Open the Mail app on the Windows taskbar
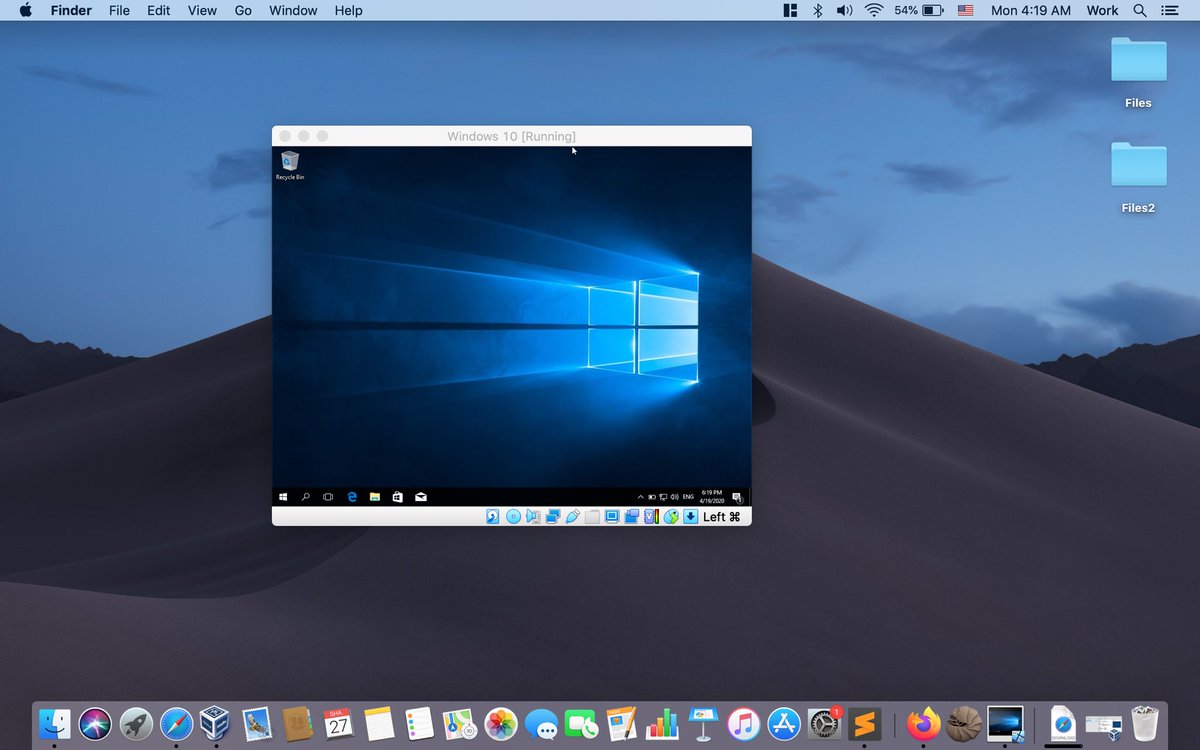1200x750 pixels. pos(421,497)
